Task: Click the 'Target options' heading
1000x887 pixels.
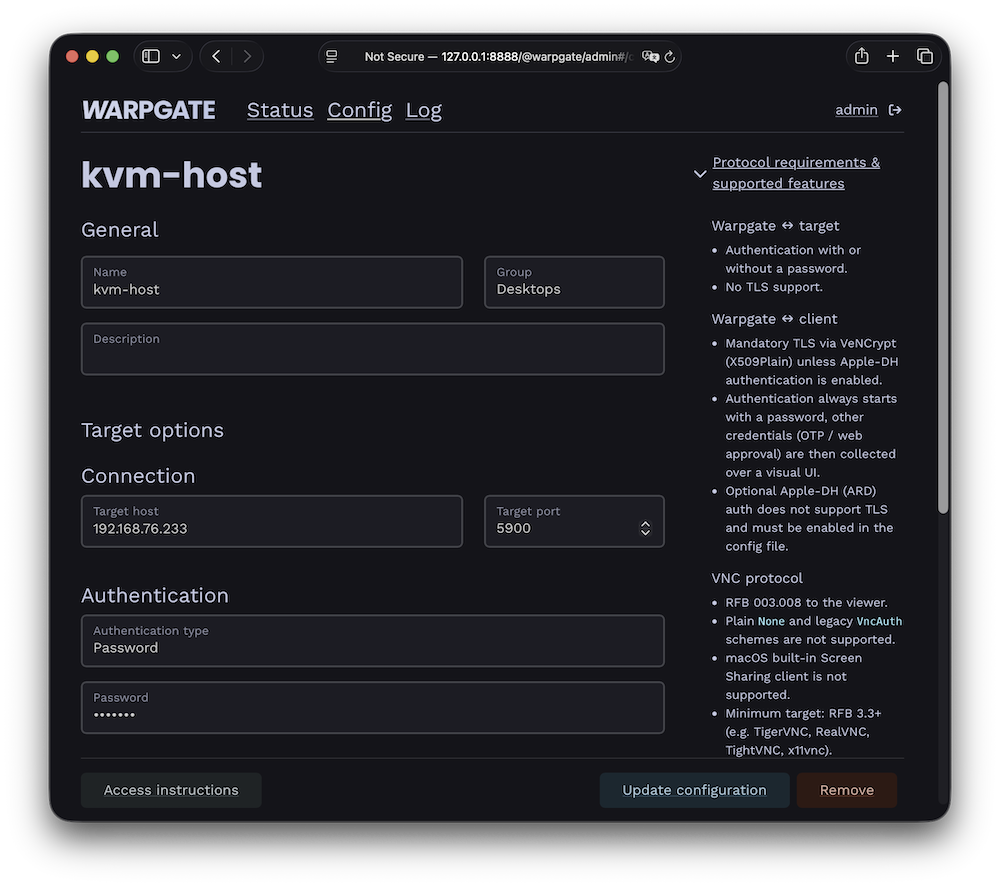Action: pyautogui.click(x=152, y=430)
